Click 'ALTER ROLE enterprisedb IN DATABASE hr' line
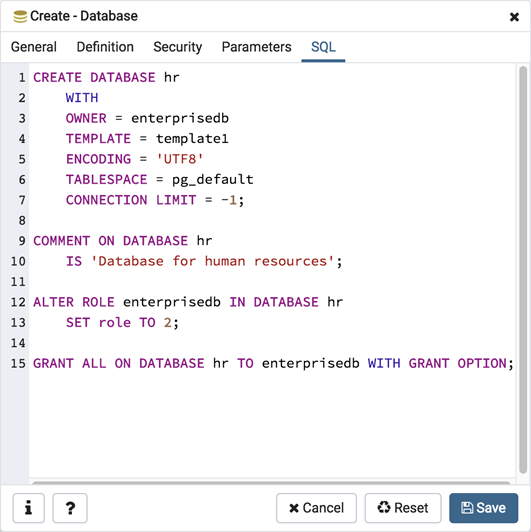Screen dimensions: 531x532 (188, 302)
